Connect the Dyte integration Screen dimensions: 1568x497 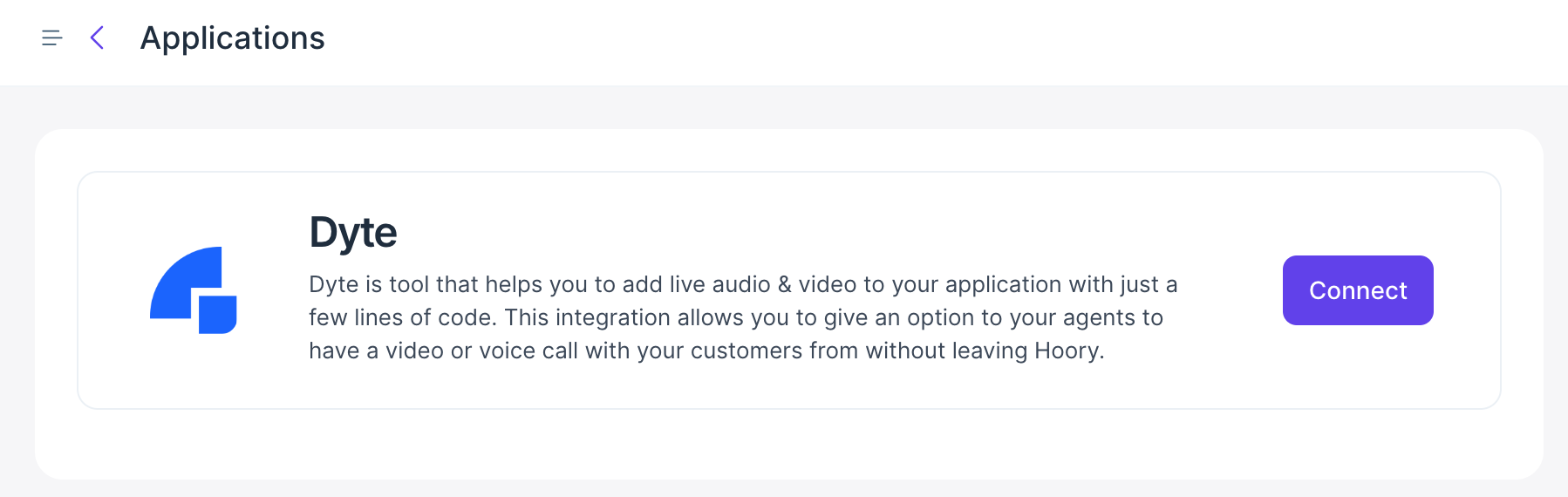tap(1357, 290)
